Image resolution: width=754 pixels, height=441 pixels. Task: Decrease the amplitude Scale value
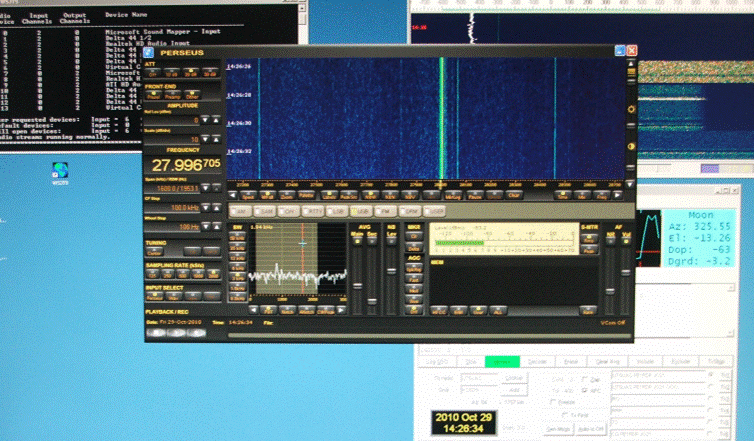[206, 139]
